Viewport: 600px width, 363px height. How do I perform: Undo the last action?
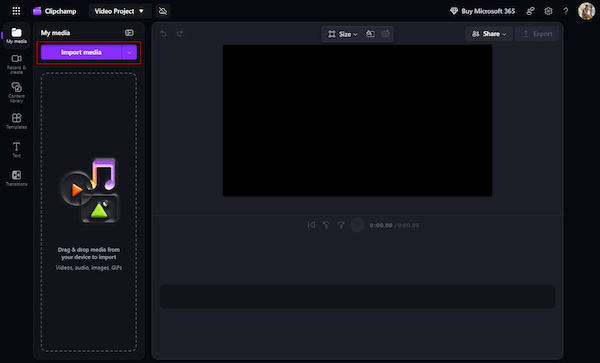pyautogui.click(x=163, y=34)
